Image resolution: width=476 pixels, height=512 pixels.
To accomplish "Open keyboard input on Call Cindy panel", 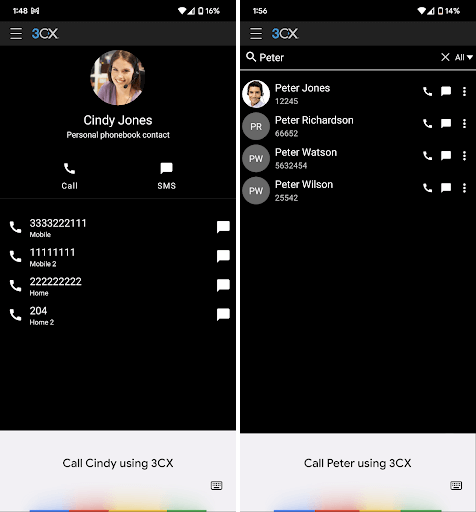I will pos(216,485).
